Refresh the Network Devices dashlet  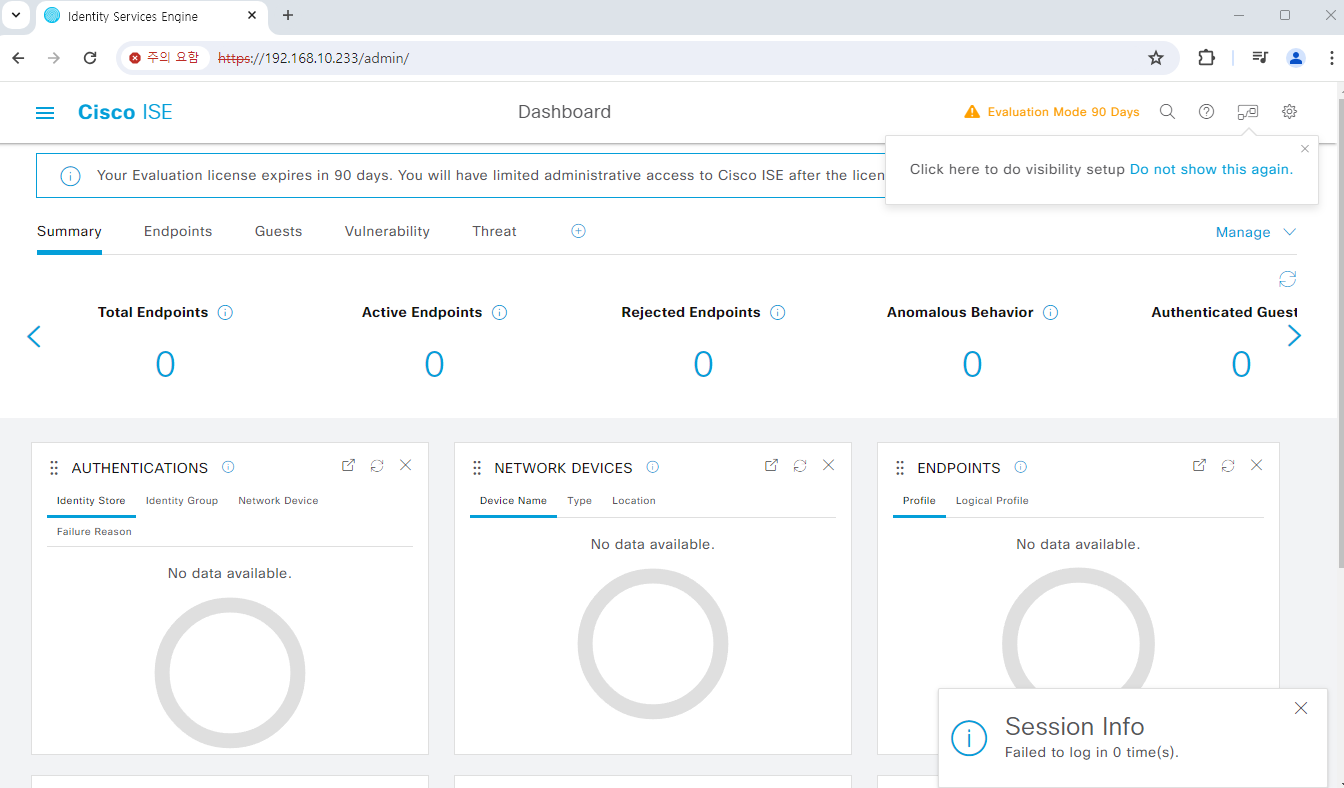800,465
